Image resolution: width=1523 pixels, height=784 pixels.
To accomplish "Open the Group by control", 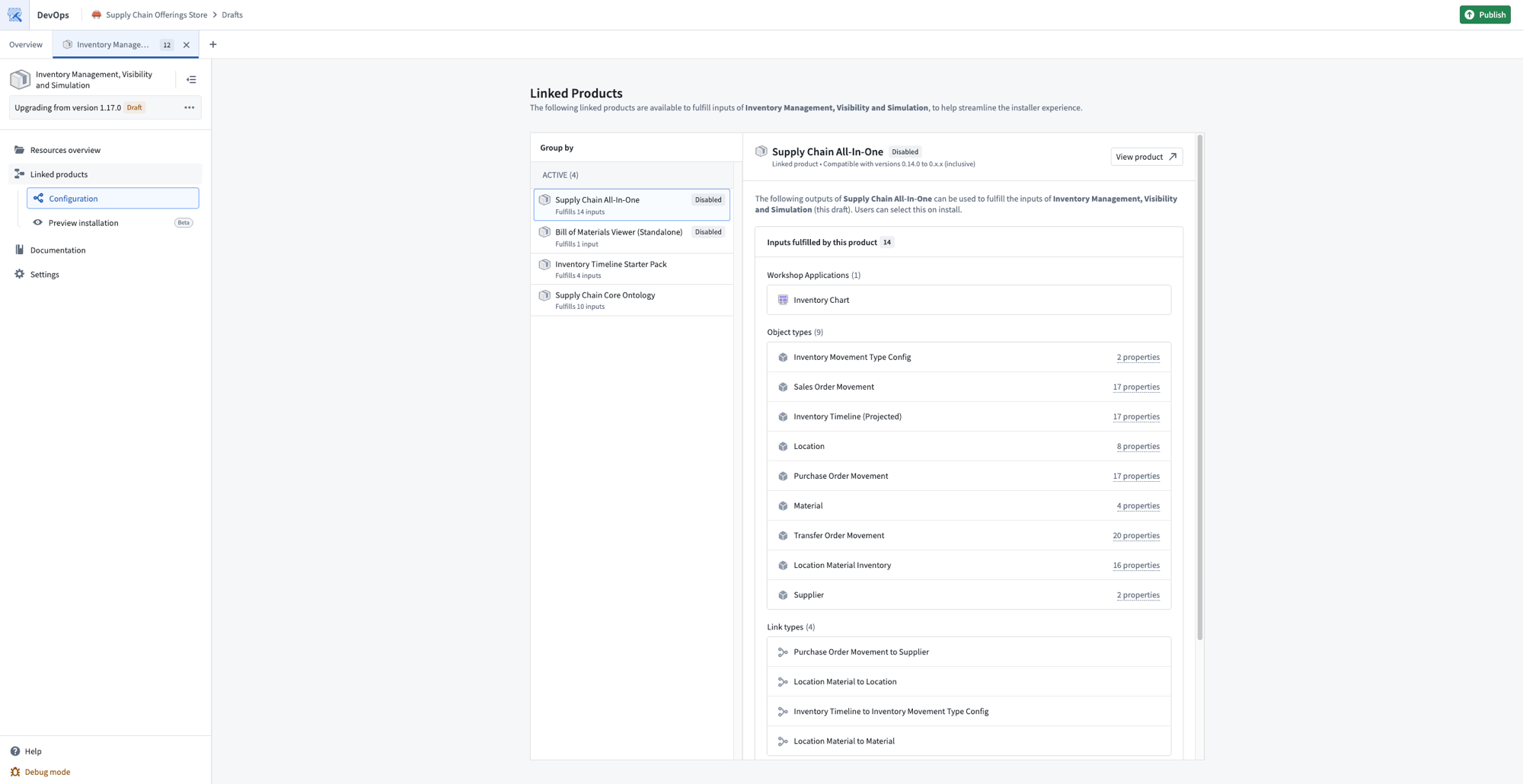I will pyautogui.click(x=557, y=148).
